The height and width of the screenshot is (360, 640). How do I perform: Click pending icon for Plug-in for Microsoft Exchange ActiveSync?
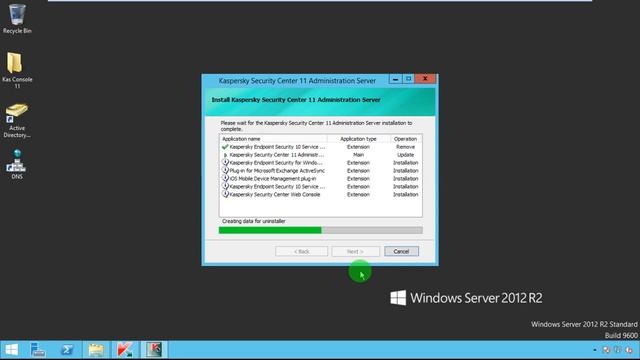(225, 170)
